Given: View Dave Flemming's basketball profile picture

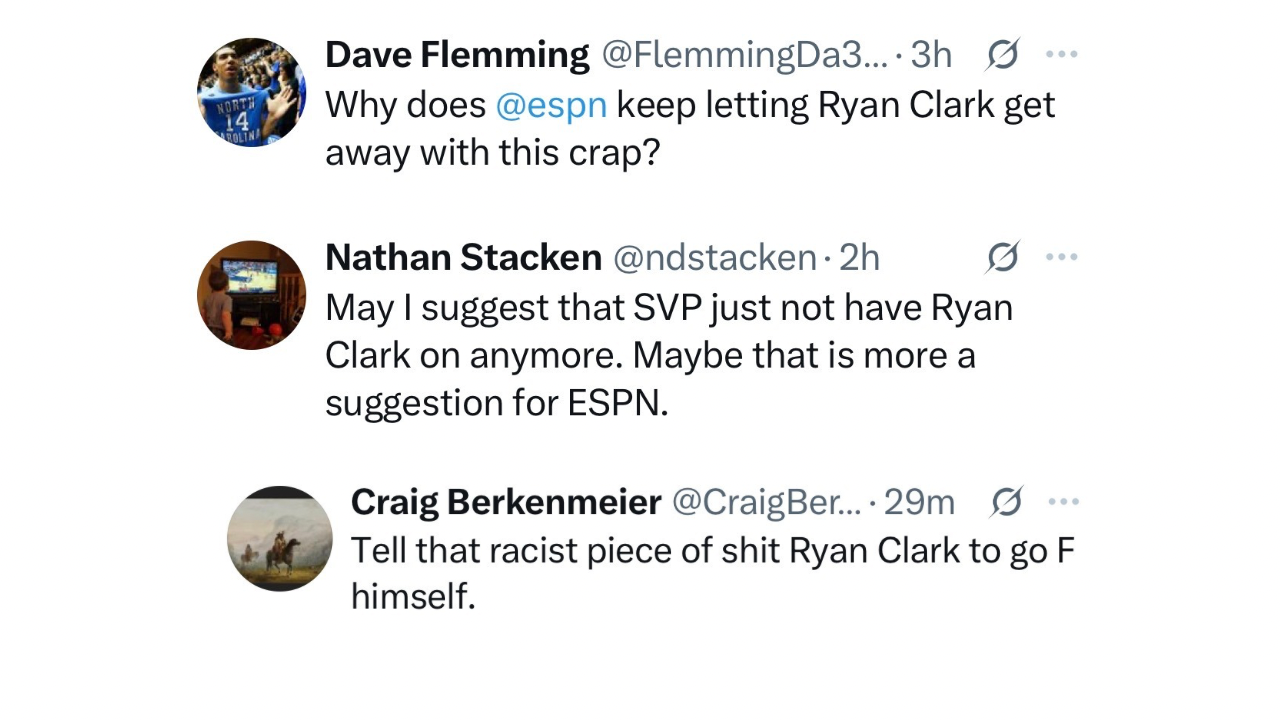Looking at the screenshot, I should tap(251, 92).
